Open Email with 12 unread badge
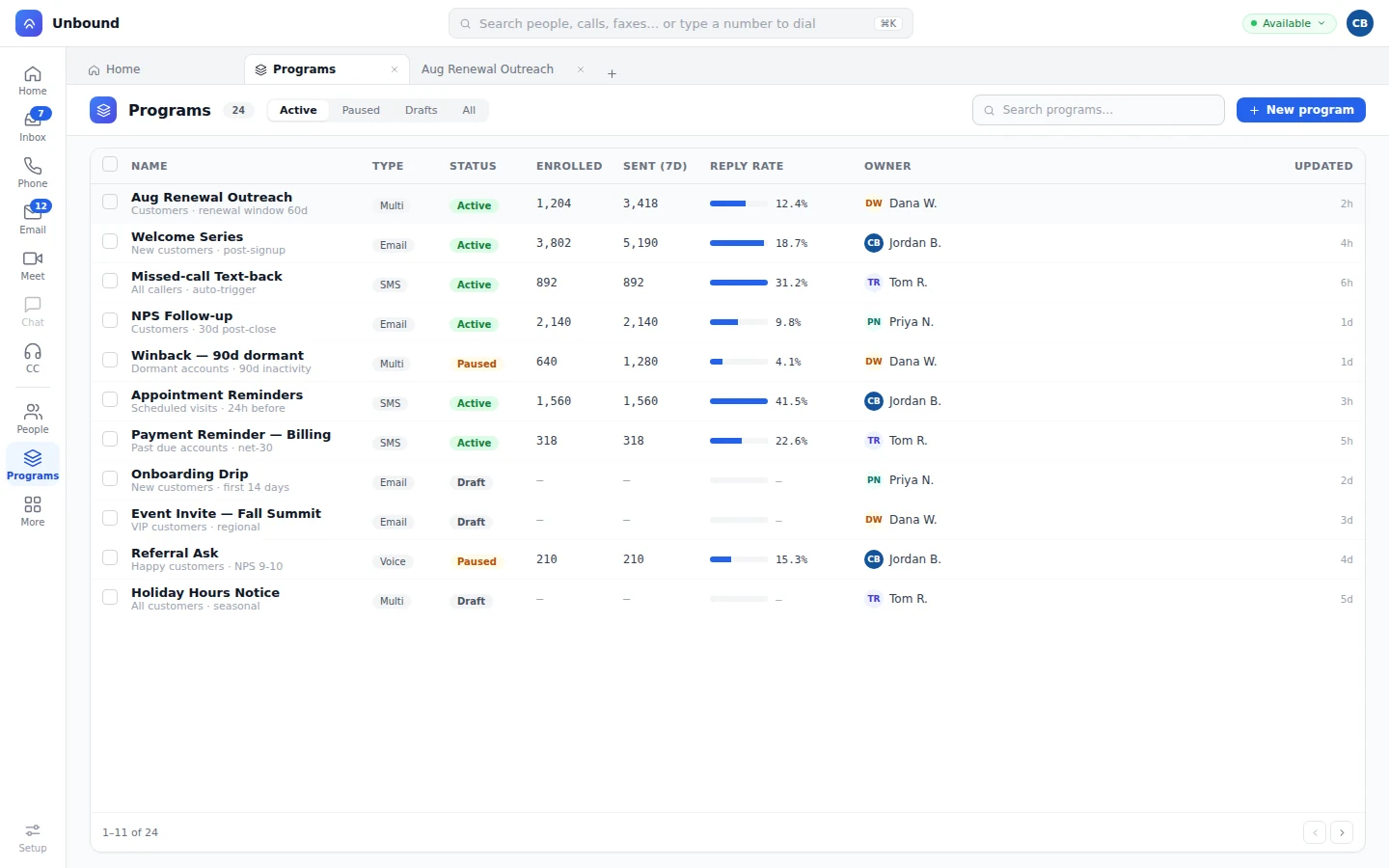This screenshot has width=1389, height=868. (33, 219)
